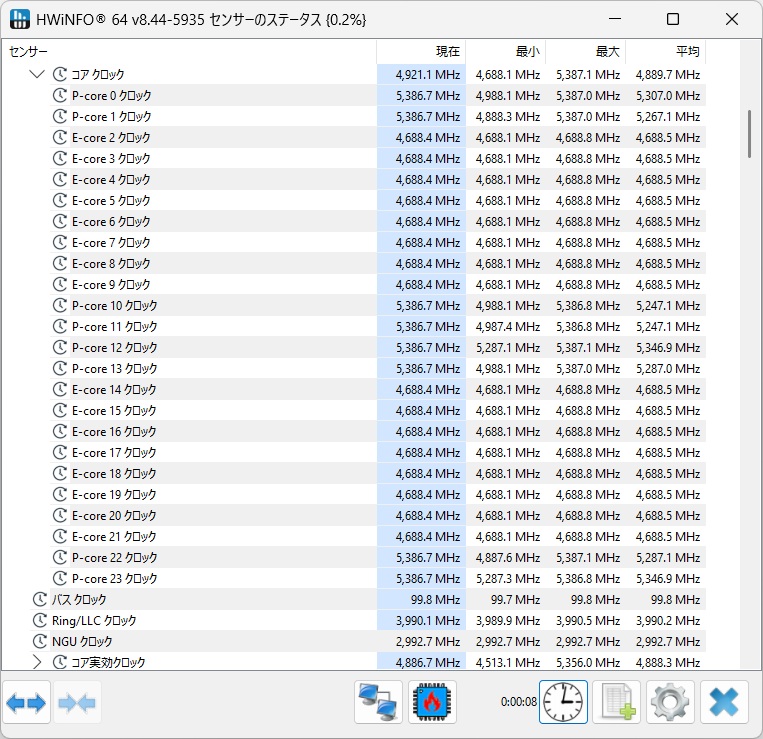Select the E-core 16 クロック row

coord(378,431)
